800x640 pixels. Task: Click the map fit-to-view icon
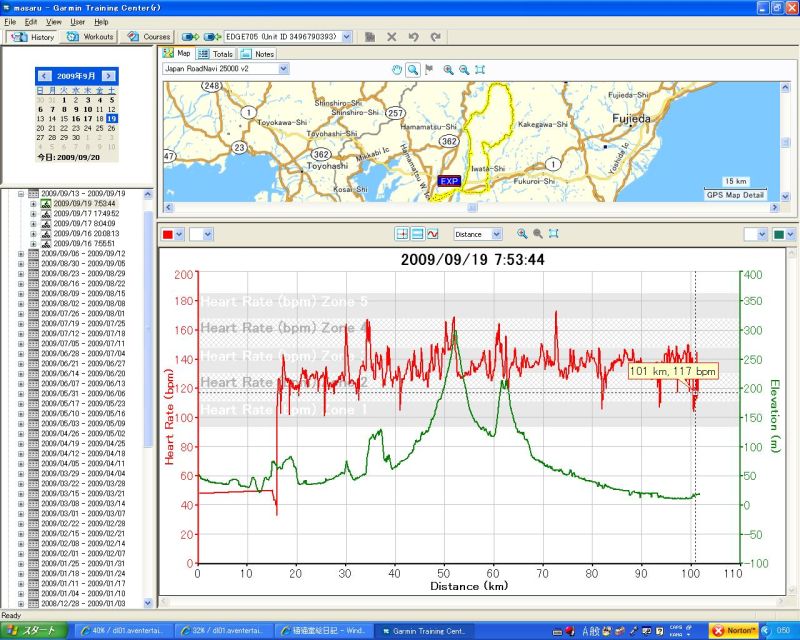click(x=480, y=70)
